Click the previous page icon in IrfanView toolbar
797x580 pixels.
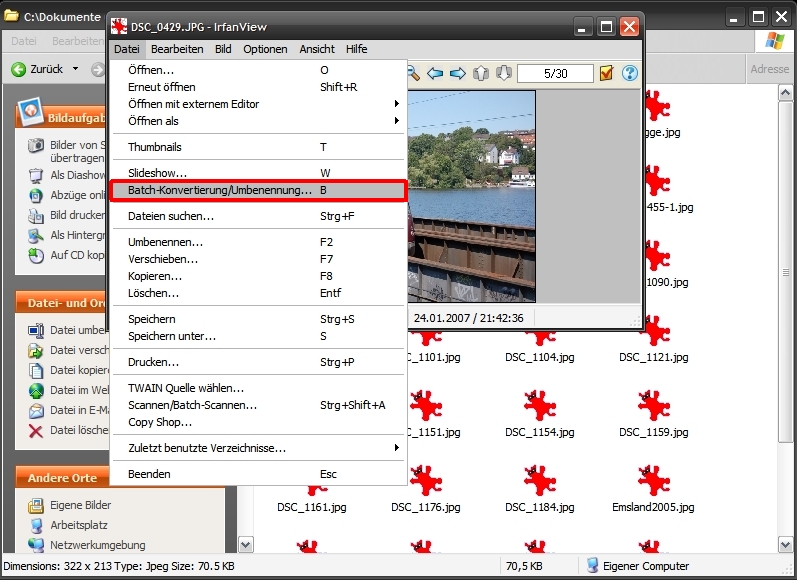pyautogui.click(x=481, y=73)
